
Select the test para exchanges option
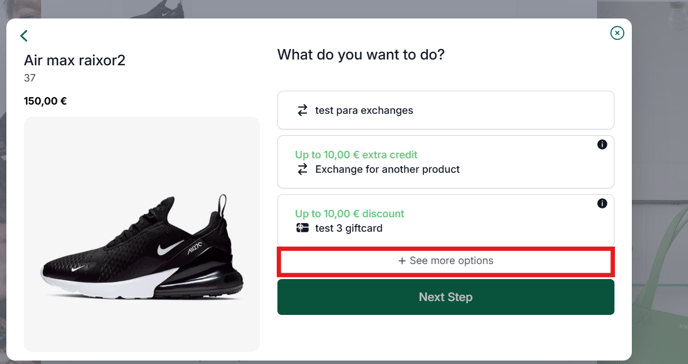tap(446, 110)
